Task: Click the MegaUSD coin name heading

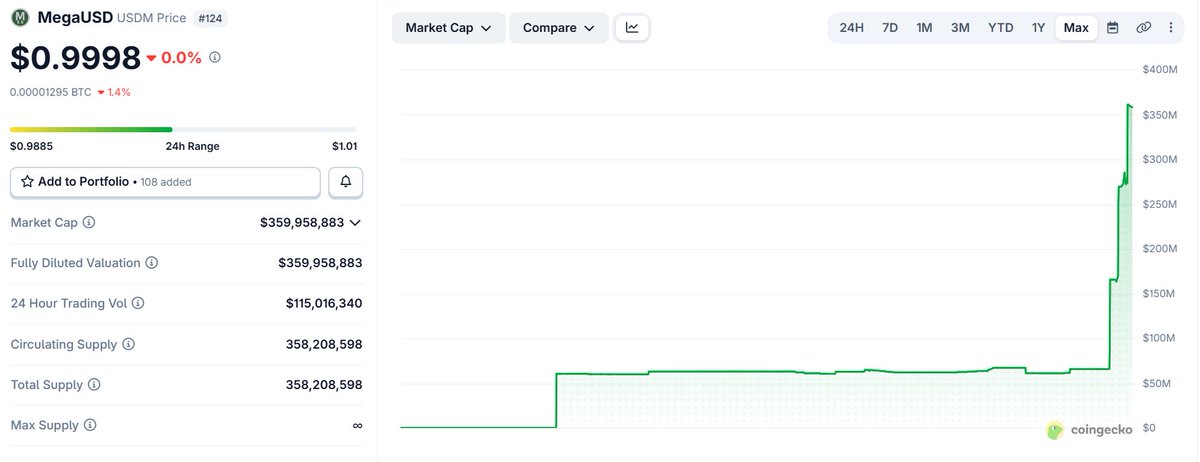Action: [x=73, y=17]
